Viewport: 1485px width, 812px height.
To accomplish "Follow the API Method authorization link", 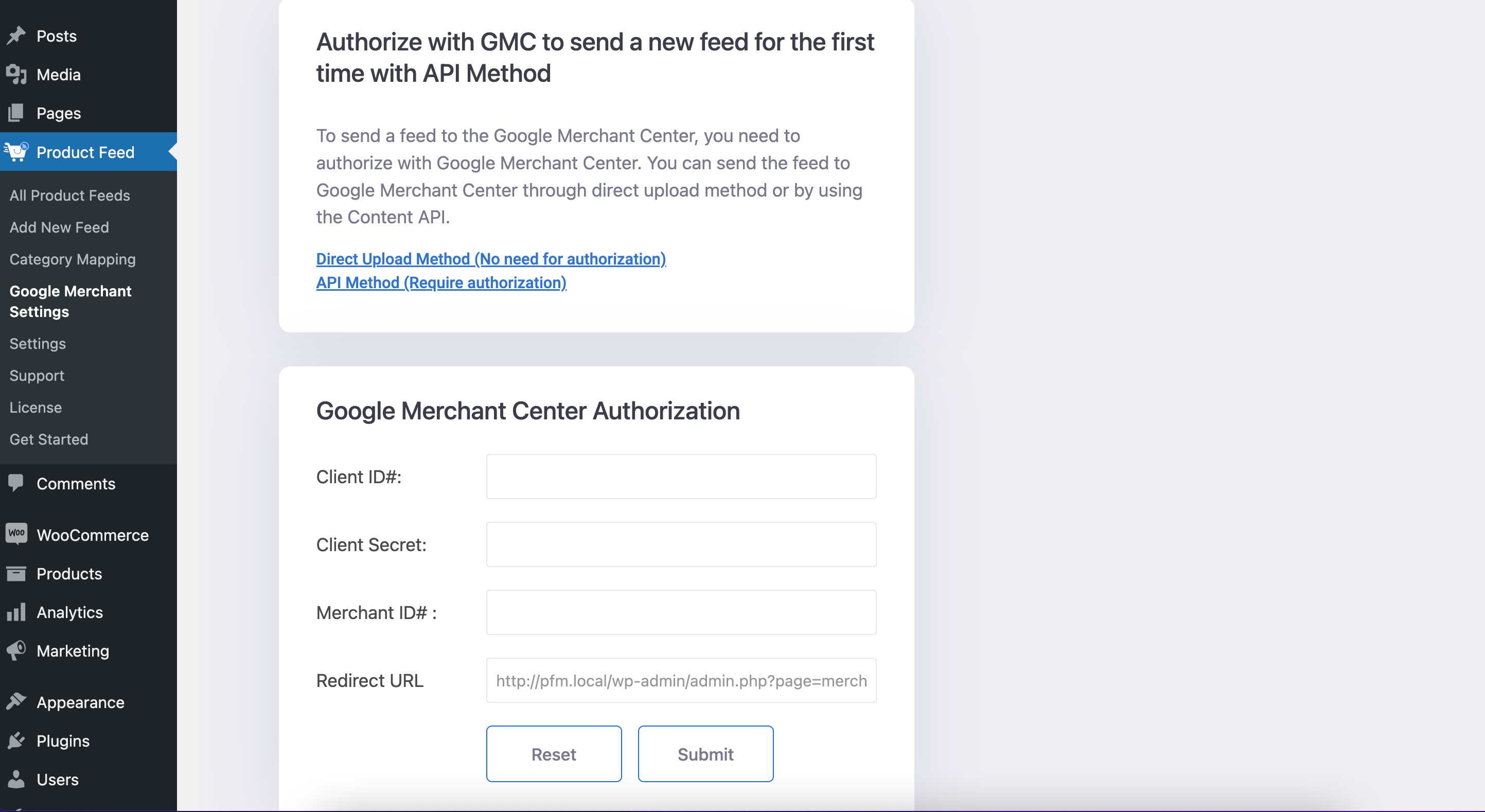I will [441, 283].
